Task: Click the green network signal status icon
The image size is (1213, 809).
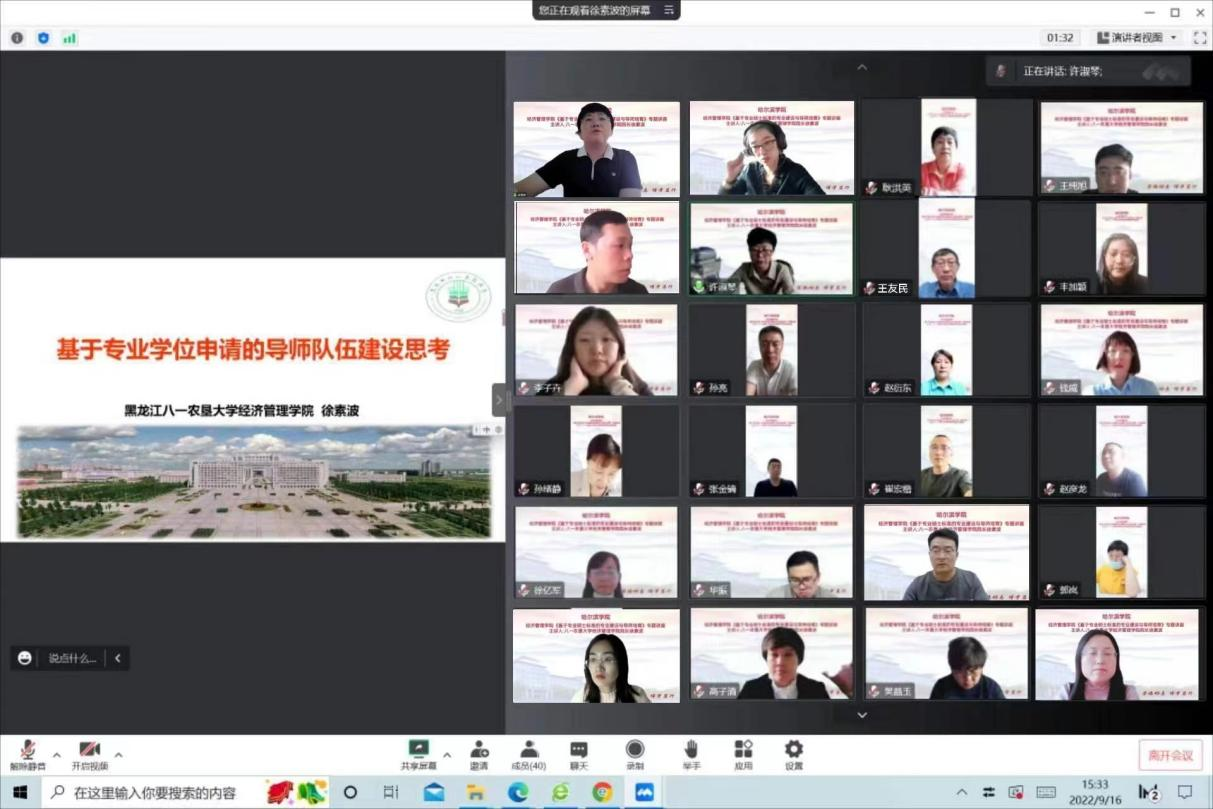Action: pos(69,38)
